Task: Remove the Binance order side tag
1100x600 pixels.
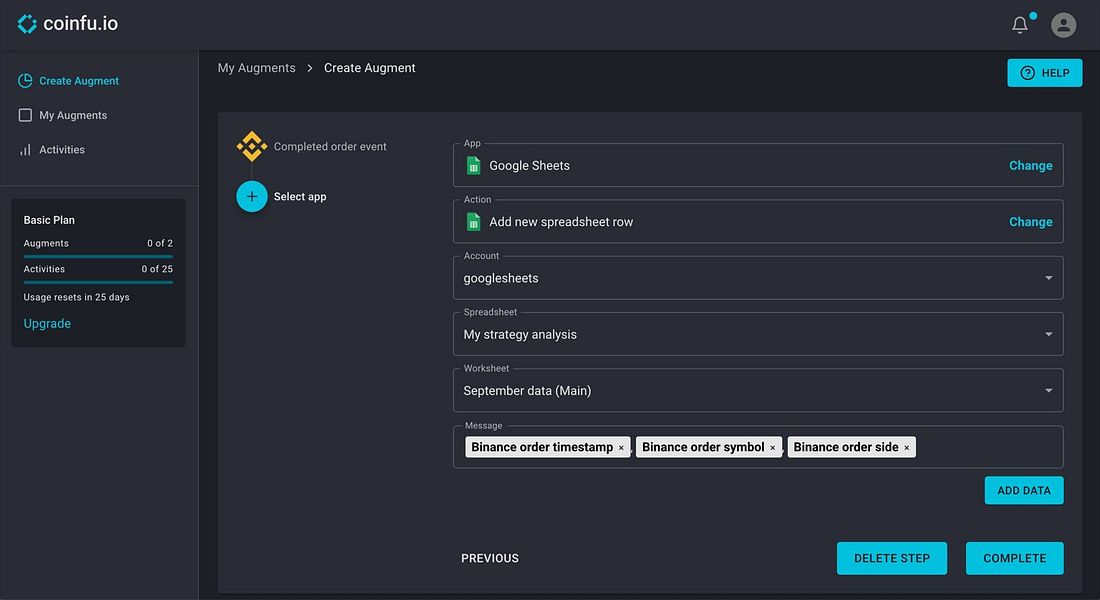Action: coord(906,448)
